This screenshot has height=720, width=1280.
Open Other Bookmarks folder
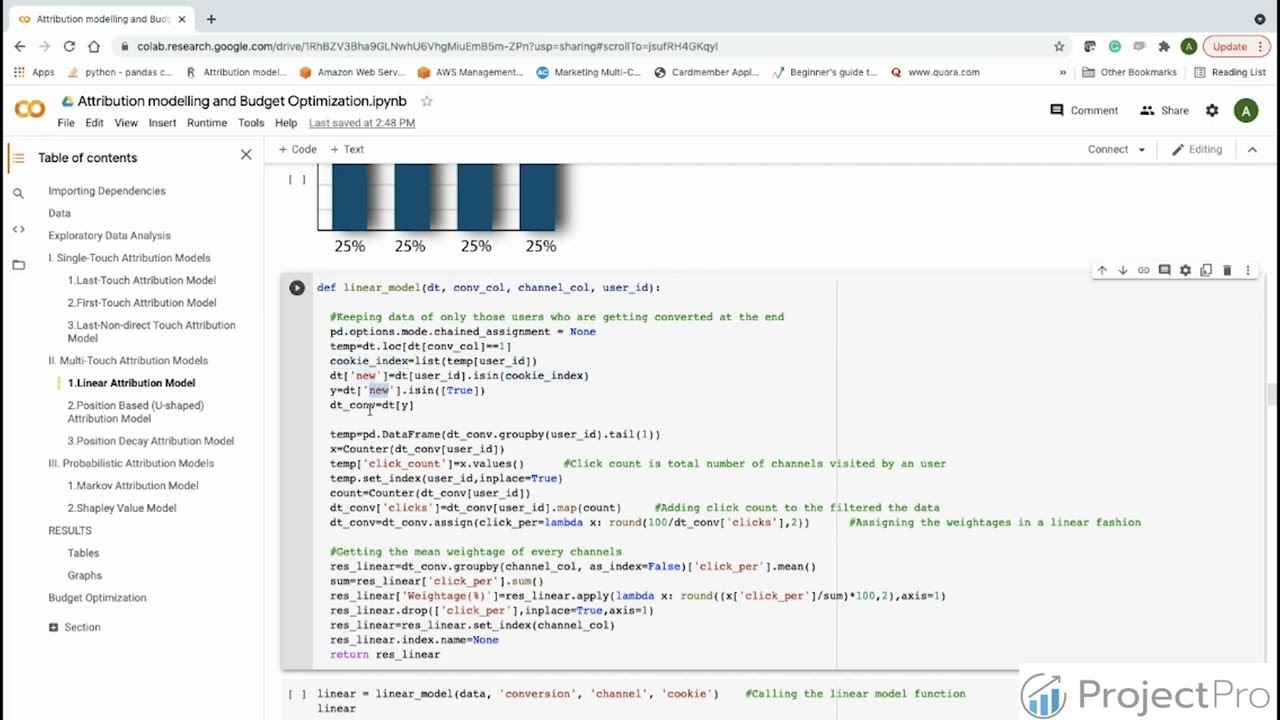tap(1129, 72)
